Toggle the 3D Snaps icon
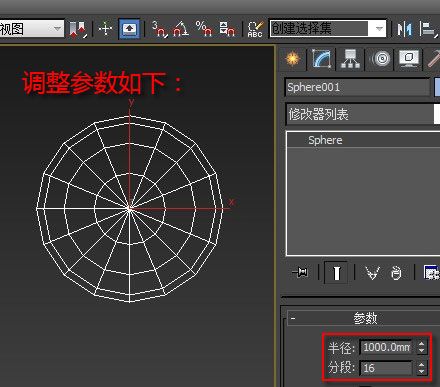Viewport: 440px width, 387px height. pyautogui.click(x=159, y=29)
